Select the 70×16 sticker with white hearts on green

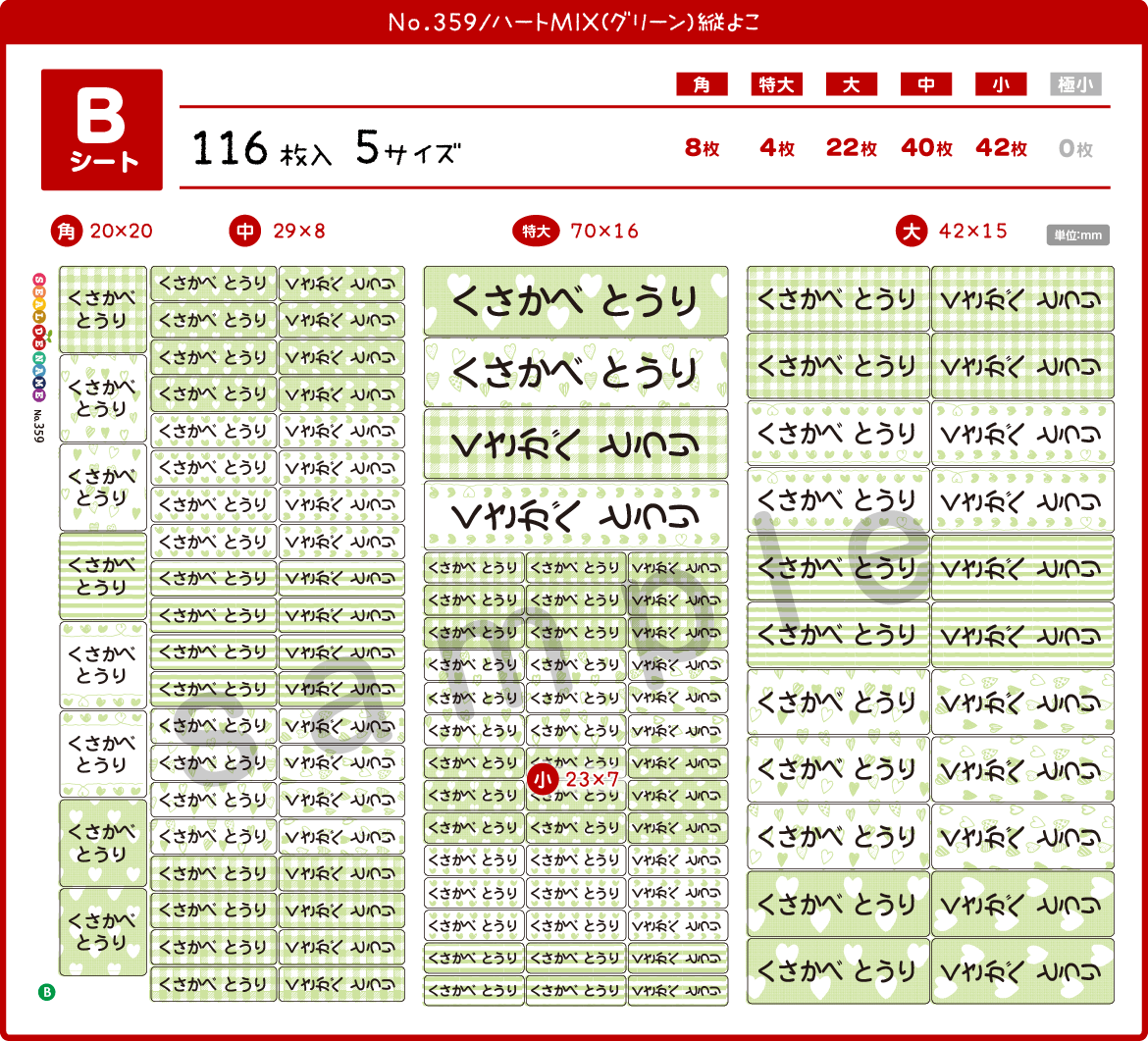point(576,301)
